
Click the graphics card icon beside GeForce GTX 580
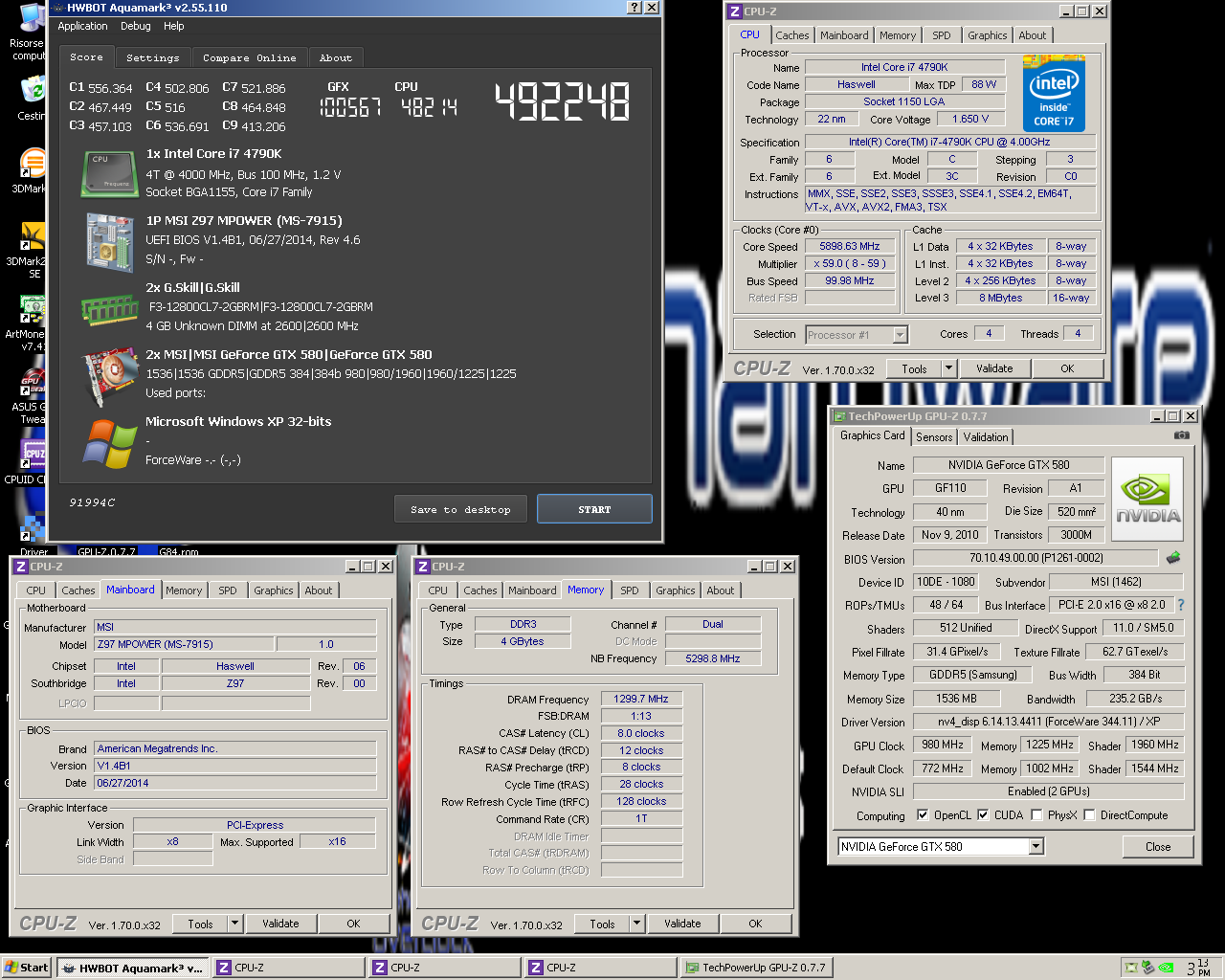pos(110,377)
